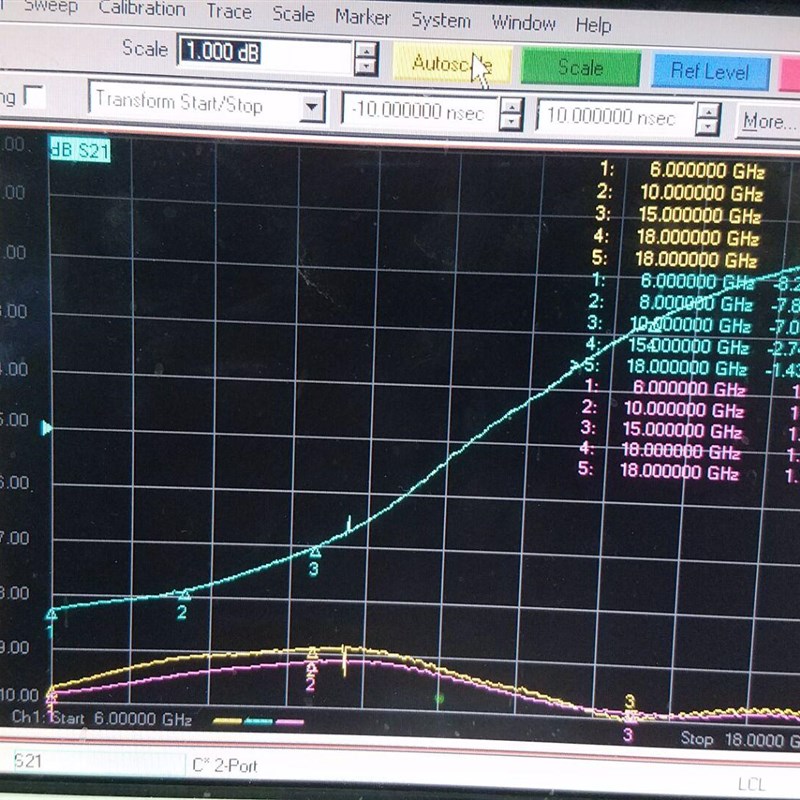The image size is (800, 800).
Task: Click the cyan trace legend line
Action: (x=259, y=721)
